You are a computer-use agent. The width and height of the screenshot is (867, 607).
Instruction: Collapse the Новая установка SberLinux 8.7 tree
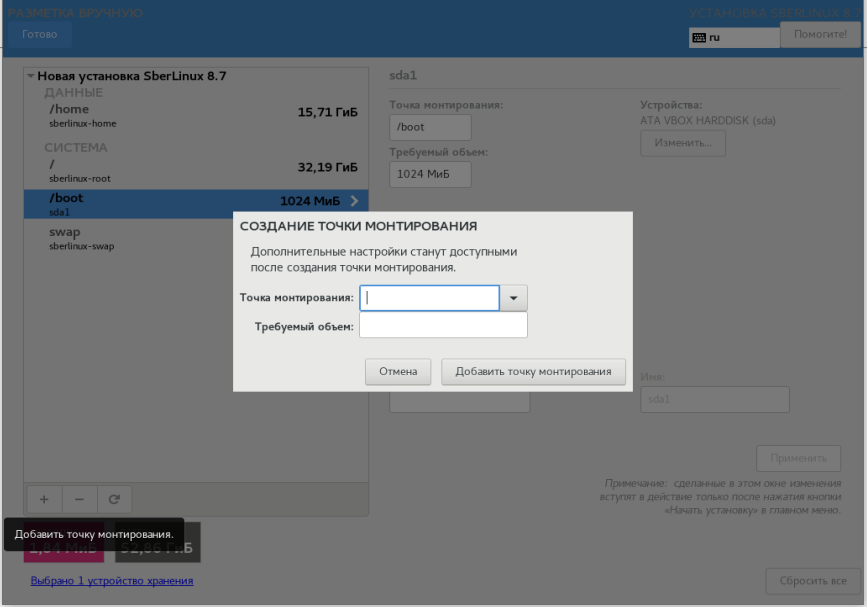[x=31, y=76]
